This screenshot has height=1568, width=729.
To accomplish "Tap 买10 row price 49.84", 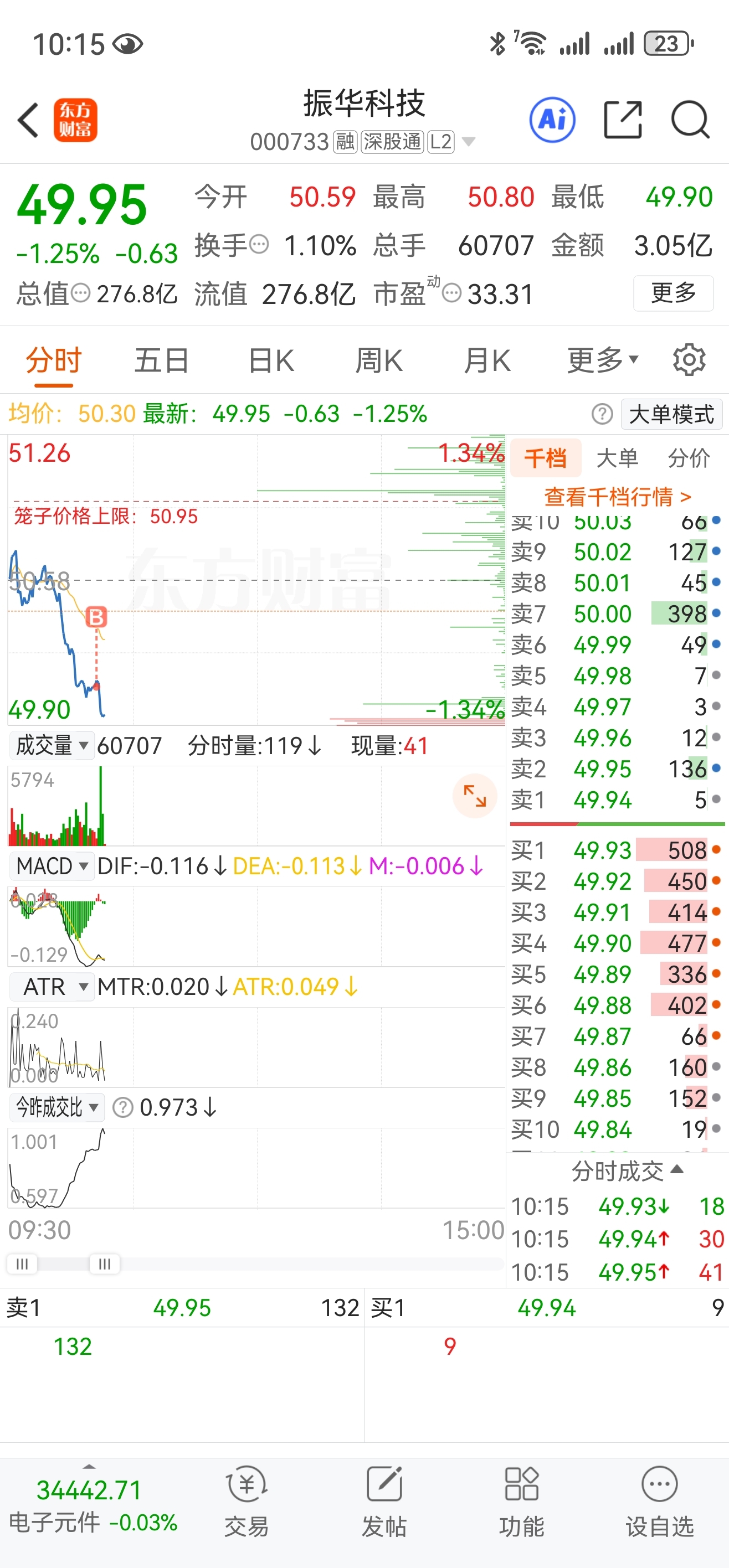I will [602, 1129].
